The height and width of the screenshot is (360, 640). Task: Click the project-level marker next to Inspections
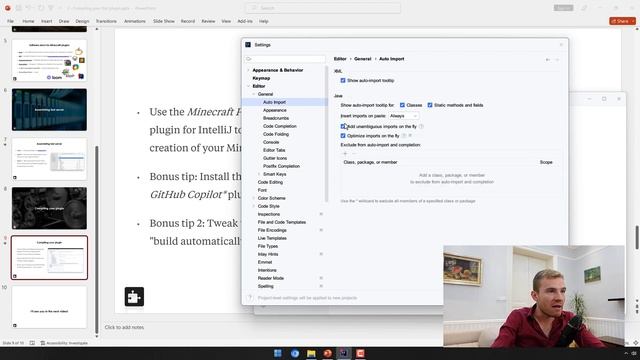321,214
